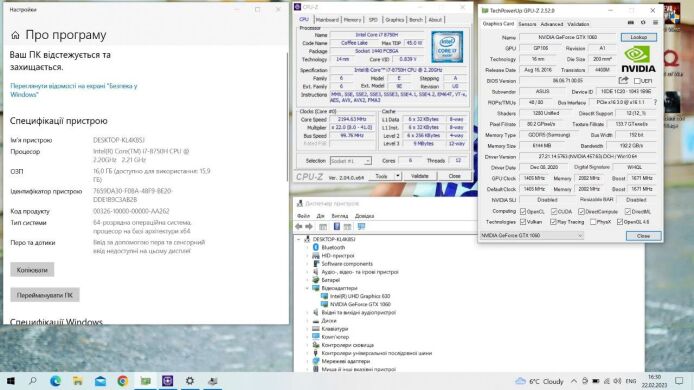
Task: Toggle the UEFI checkbox in GPU-Z
Action: [x=637, y=81]
